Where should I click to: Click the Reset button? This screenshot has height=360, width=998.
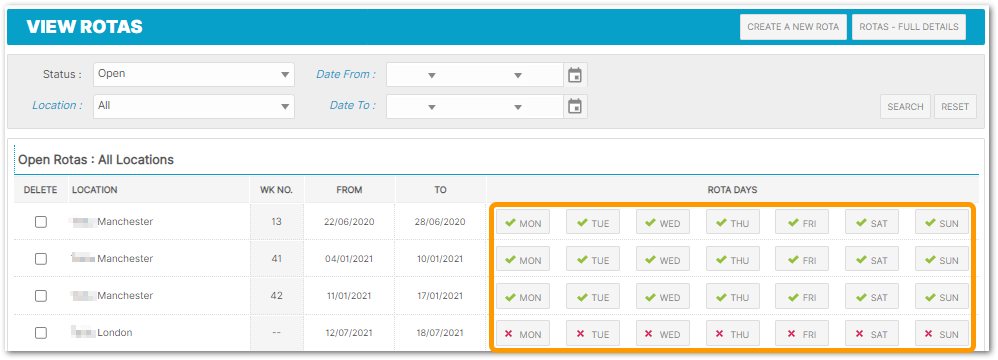point(955,107)
